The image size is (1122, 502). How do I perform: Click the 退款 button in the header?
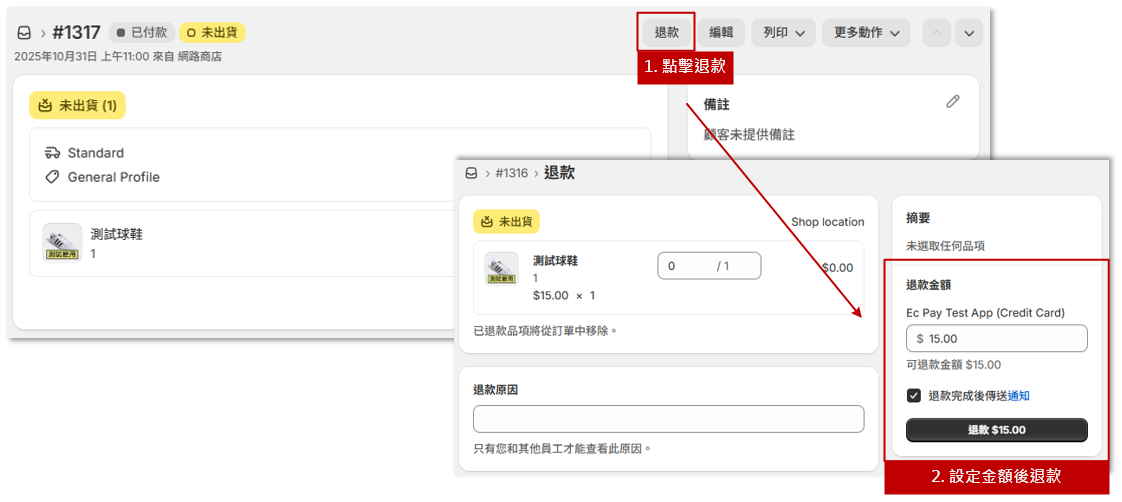(666, 33)
